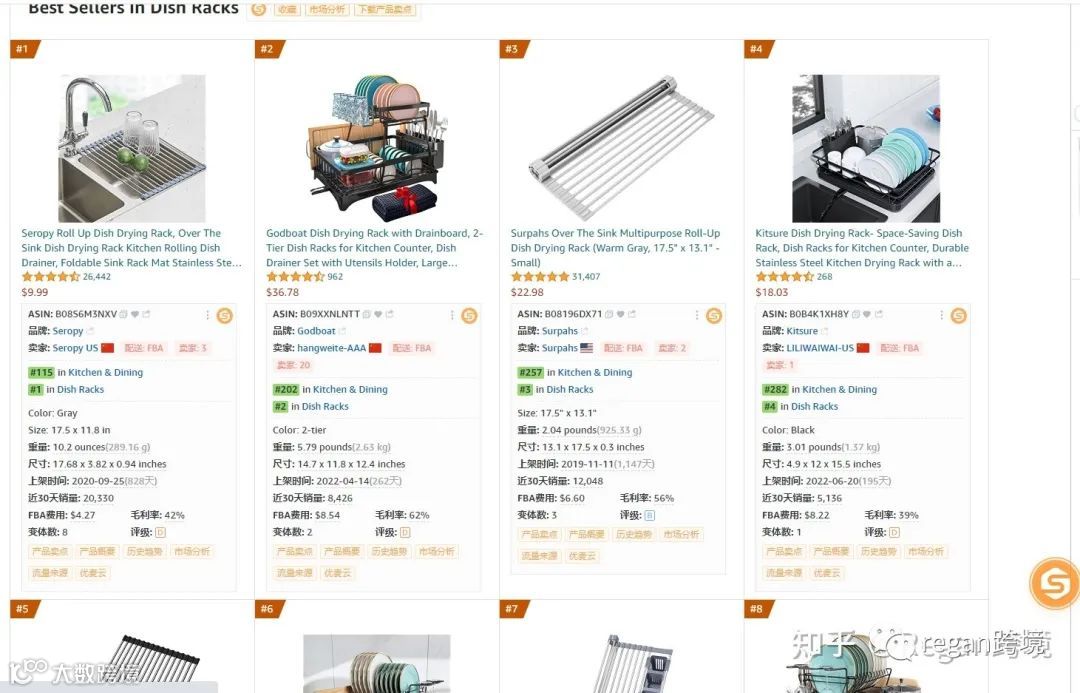Click the star rating of the Surpahs rack

point(539,277)
